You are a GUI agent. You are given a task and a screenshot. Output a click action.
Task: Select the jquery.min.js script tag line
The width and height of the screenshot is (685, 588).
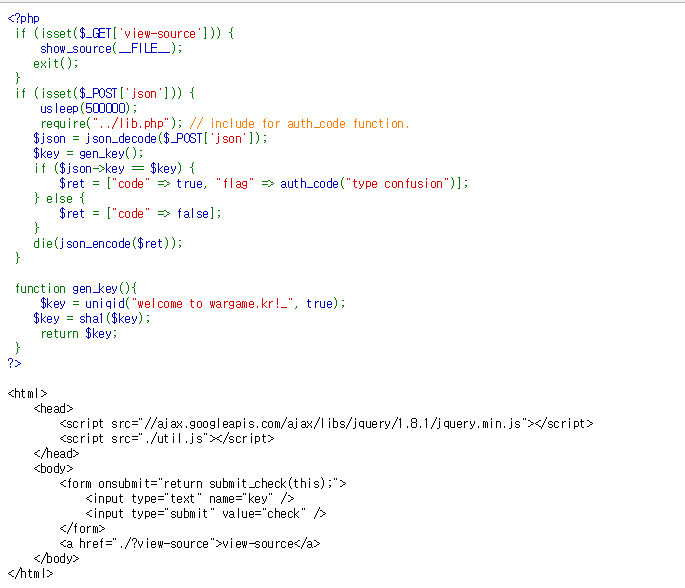(x=326, y=423)
